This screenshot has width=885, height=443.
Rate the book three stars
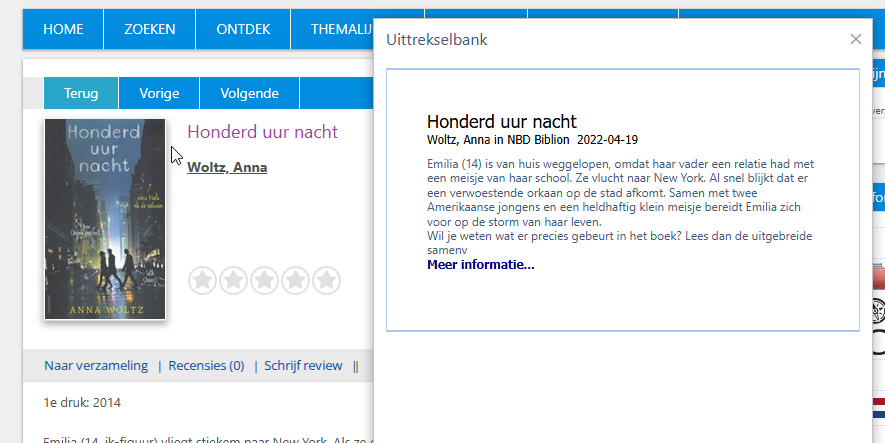(x=265, y=280)
